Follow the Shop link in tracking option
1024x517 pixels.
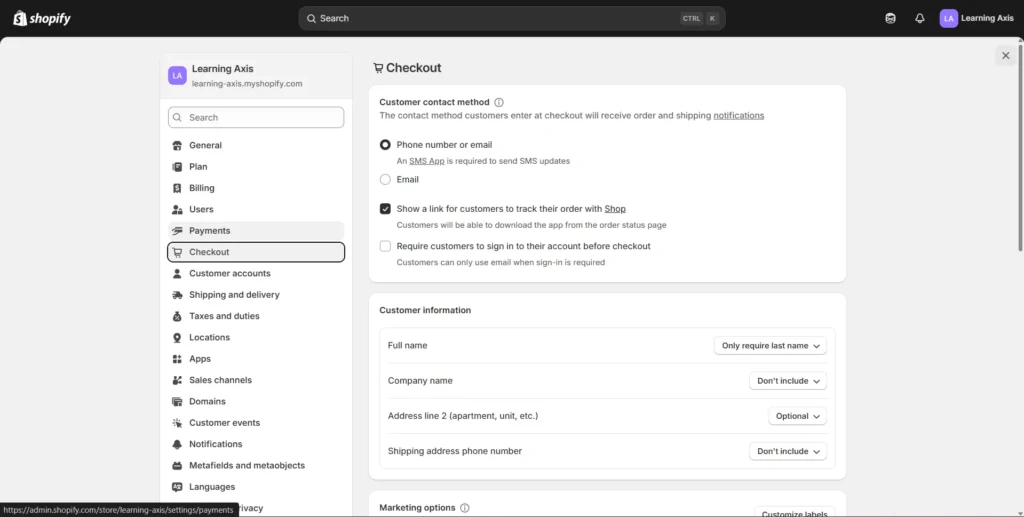615,209
